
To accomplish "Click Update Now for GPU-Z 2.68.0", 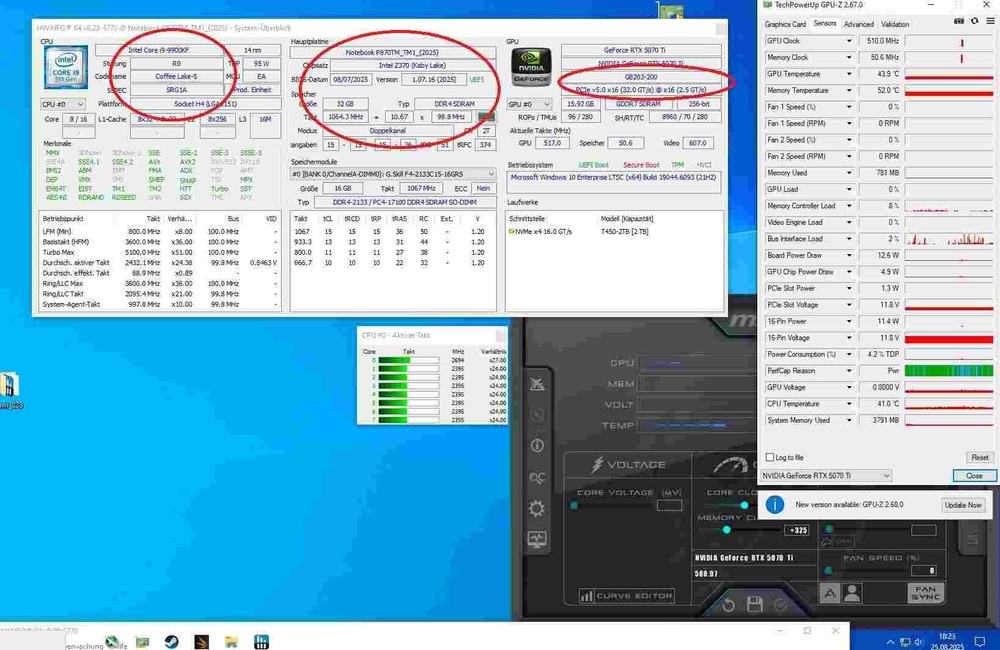I will (x=963, y=505).
